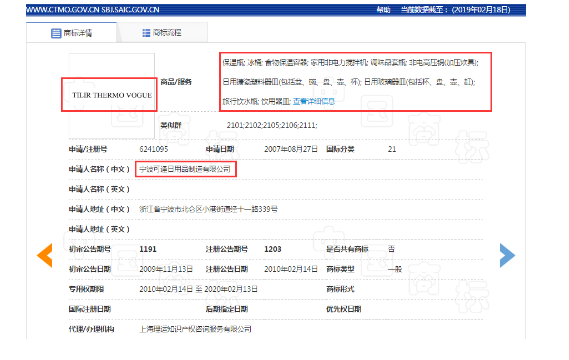Click the 2019年02月18日 data cutoff date

coord(481,10)
